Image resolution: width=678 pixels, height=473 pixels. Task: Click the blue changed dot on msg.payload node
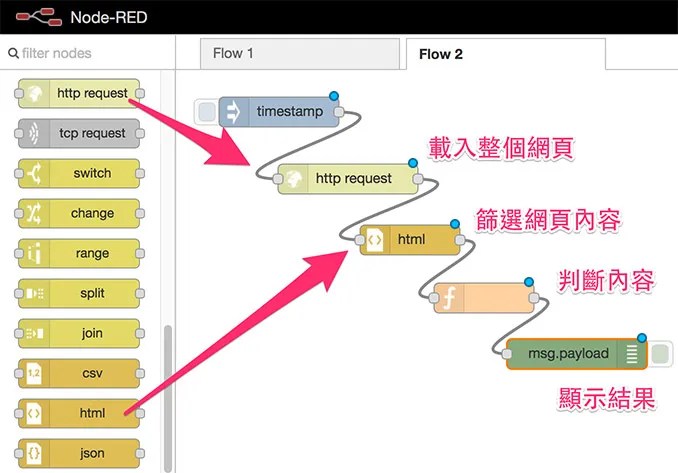(x=642, y=338)
